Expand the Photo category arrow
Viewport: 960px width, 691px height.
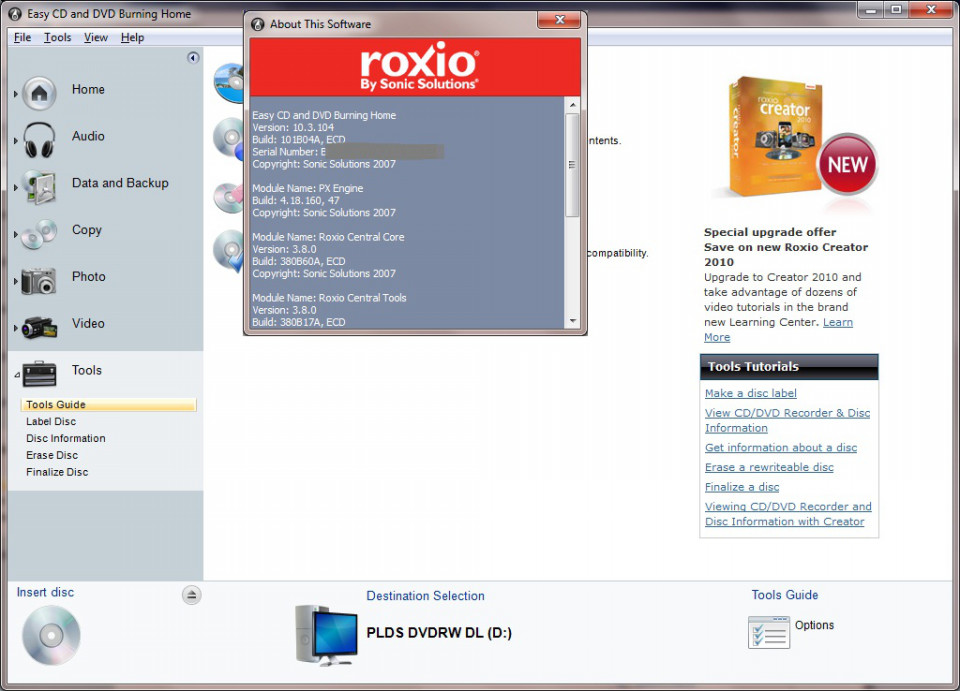click(x=15, y=281)
